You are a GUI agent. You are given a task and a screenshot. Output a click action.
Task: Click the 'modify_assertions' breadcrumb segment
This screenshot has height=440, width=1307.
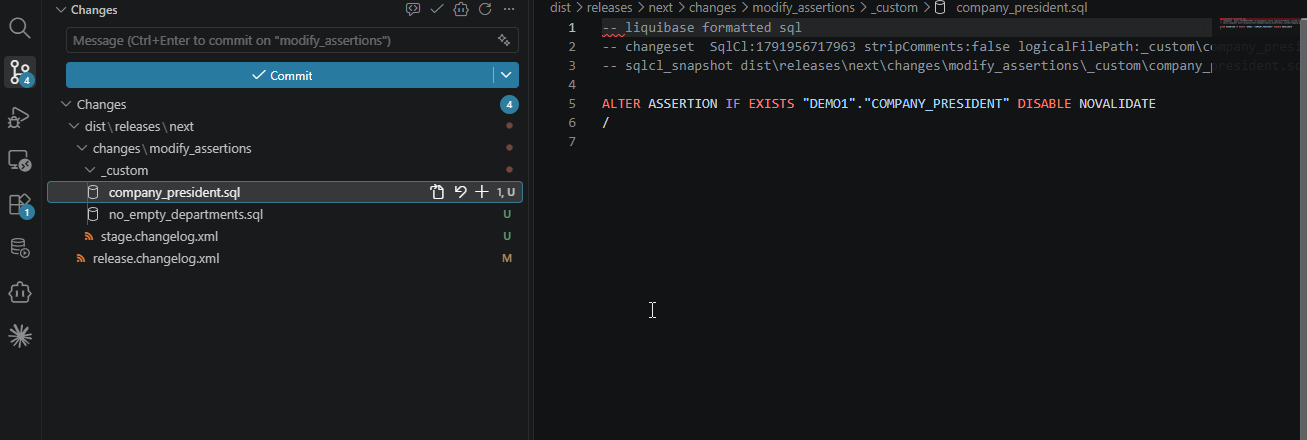pyautogui.click(x=805, y=7)
